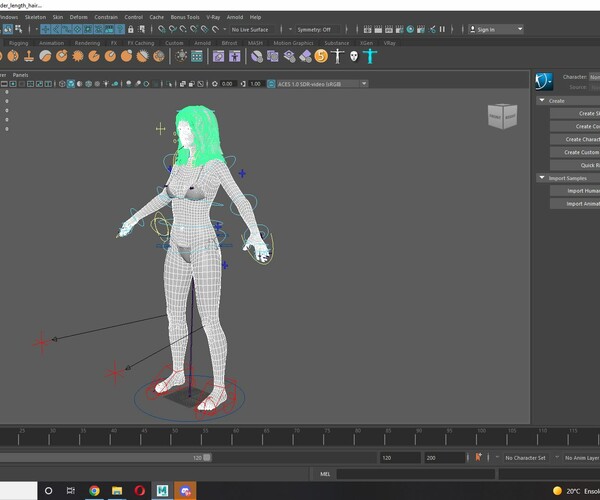Viewport: 600px width, 500px height.
Task: Click the first clapperboard render icon
Action: point(367,29)
